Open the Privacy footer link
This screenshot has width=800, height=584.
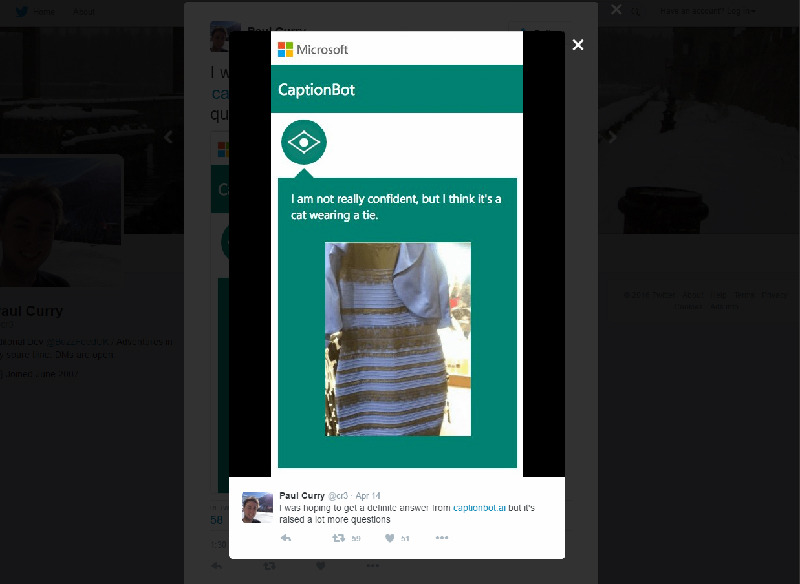pyautogui.click(x=774, y=295)
